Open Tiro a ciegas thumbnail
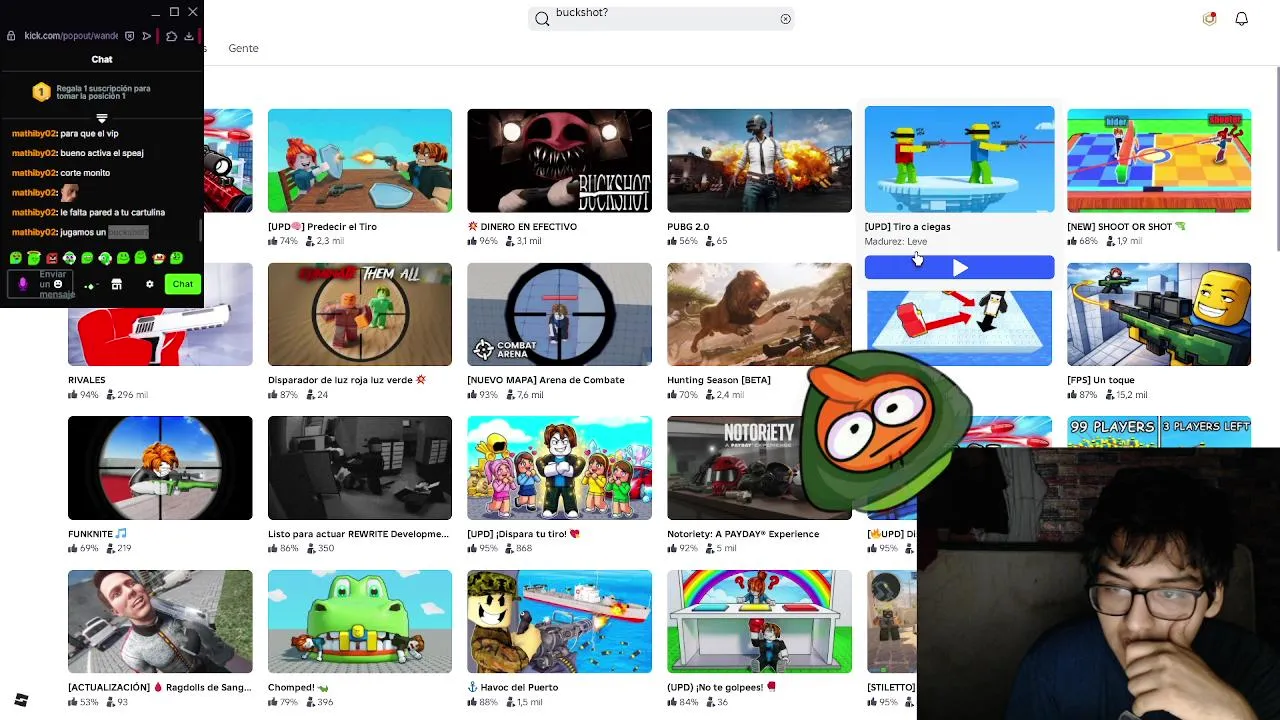Viewport: 1280px width, 720px height. click(959, 159)
